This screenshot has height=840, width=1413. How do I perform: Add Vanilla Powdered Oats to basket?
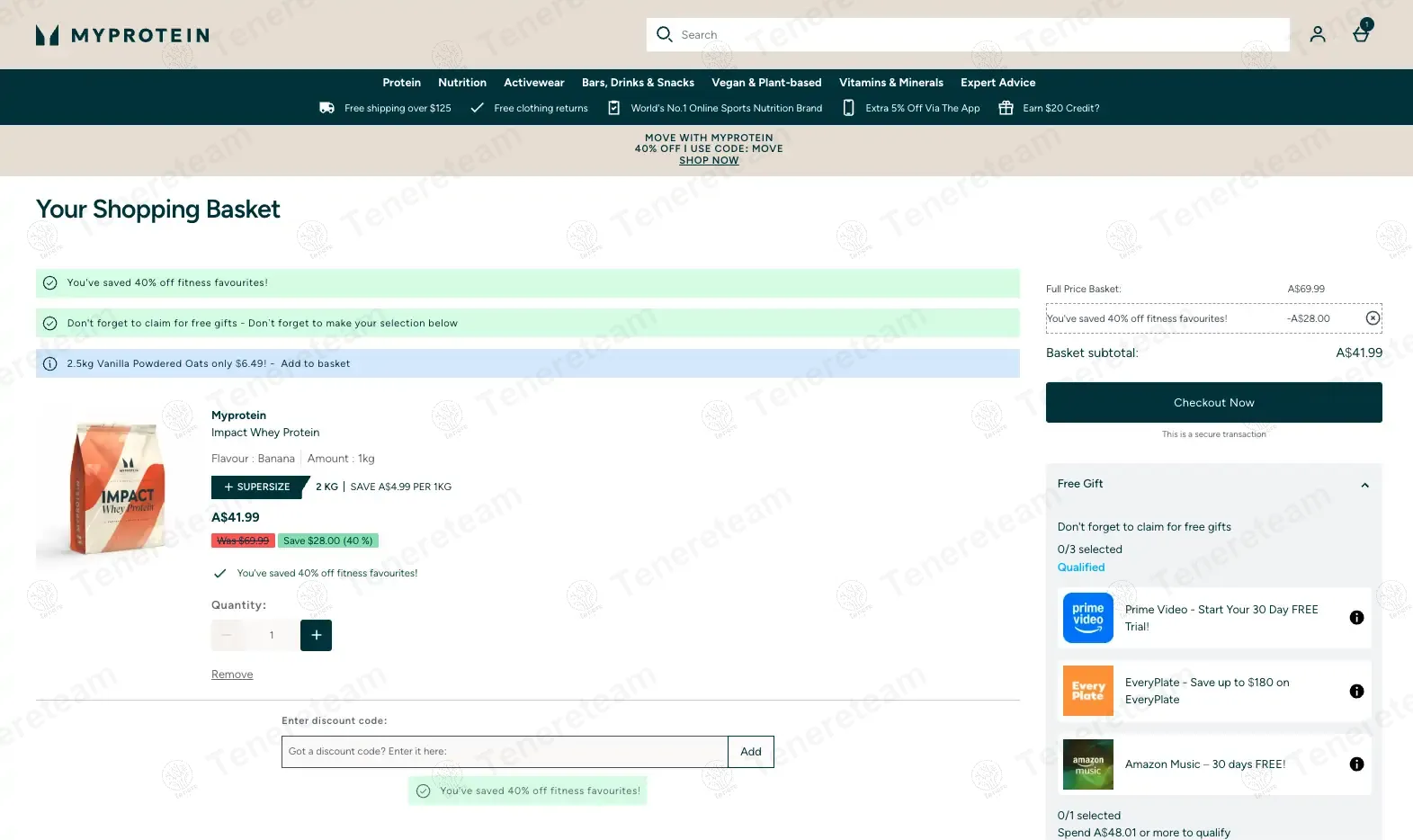(315, 364)
